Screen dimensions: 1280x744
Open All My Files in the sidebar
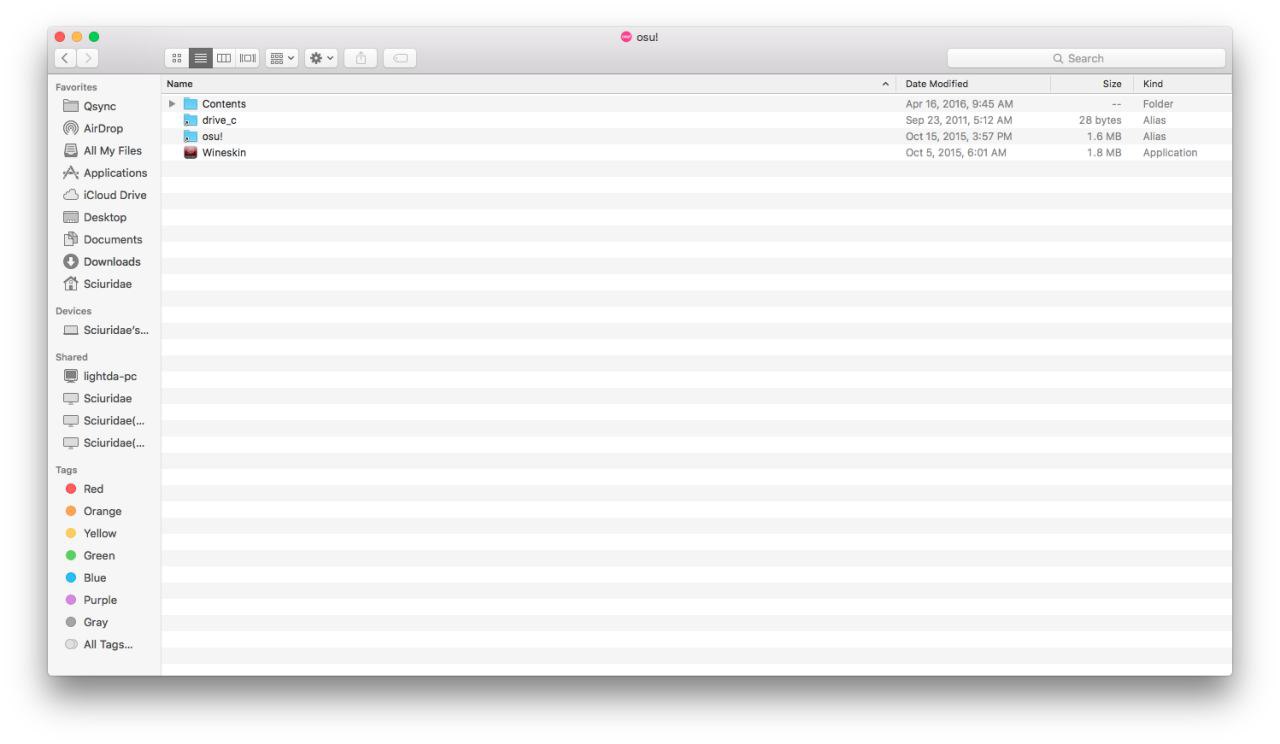pos(104,151)
